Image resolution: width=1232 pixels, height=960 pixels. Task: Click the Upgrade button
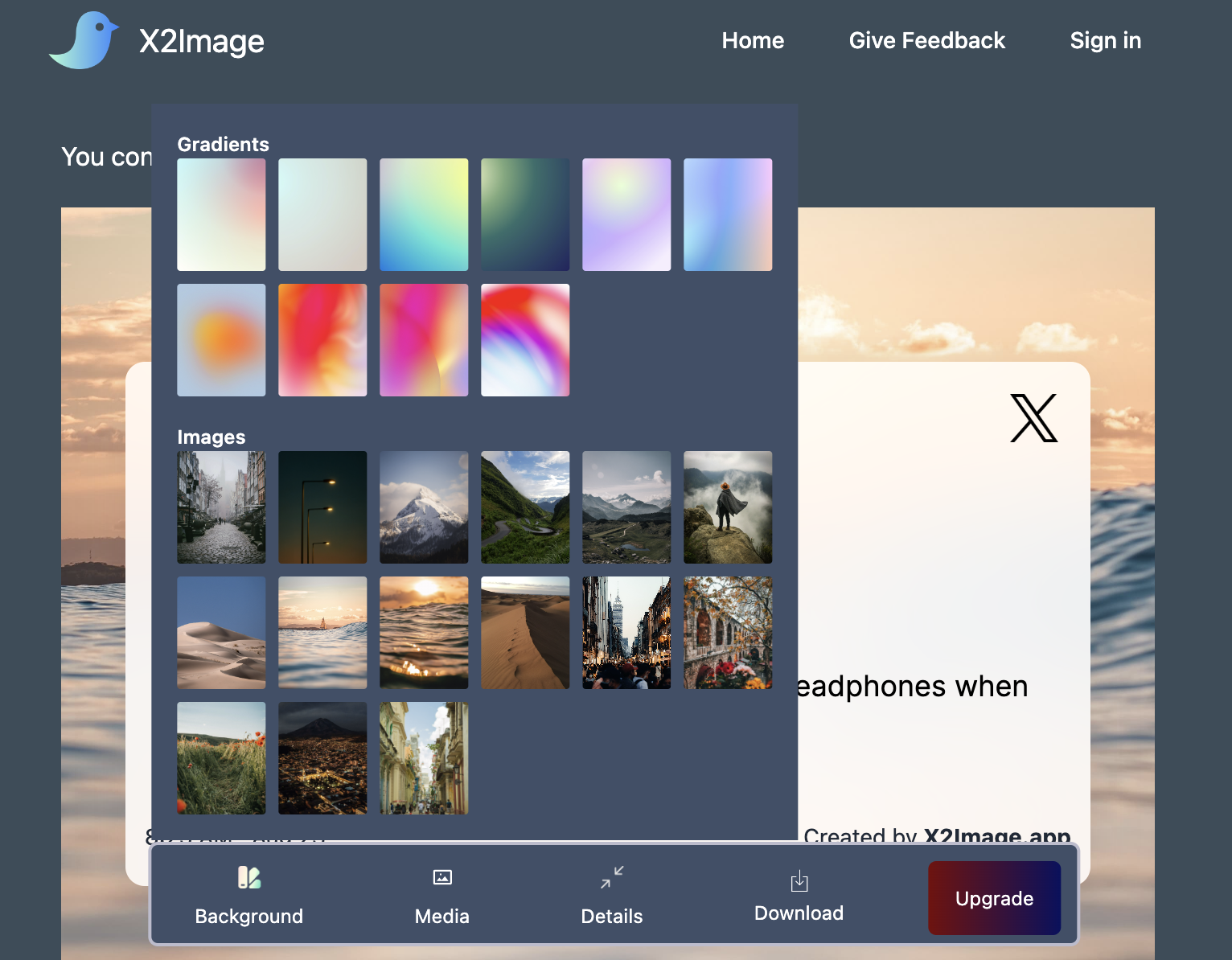click(995, 898)
